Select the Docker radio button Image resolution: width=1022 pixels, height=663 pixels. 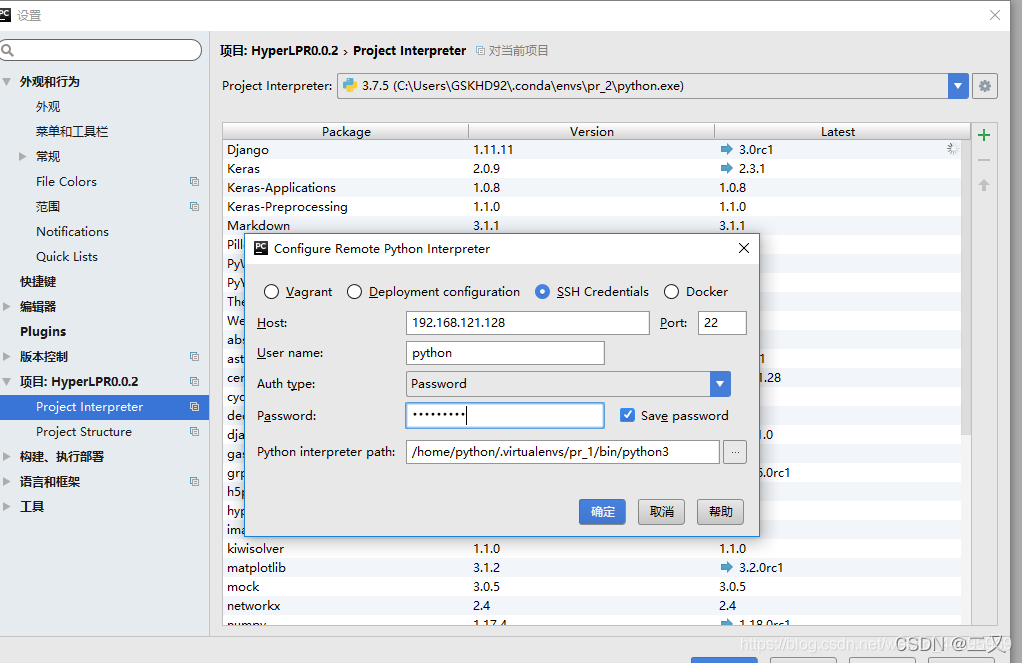point(671,291)
